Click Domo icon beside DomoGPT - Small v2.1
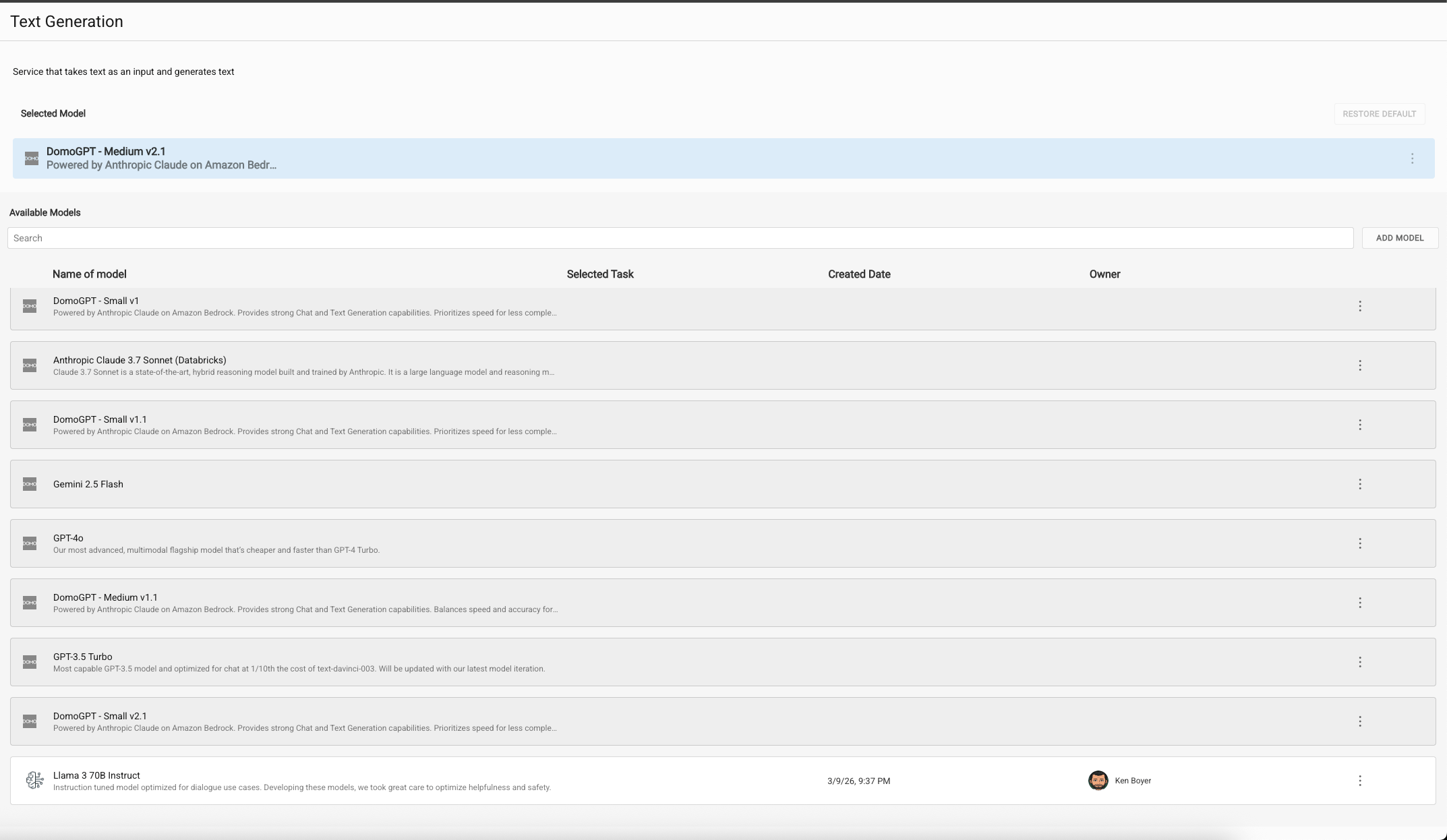This screenshot has width=1447, height=840. pos(30,721)
